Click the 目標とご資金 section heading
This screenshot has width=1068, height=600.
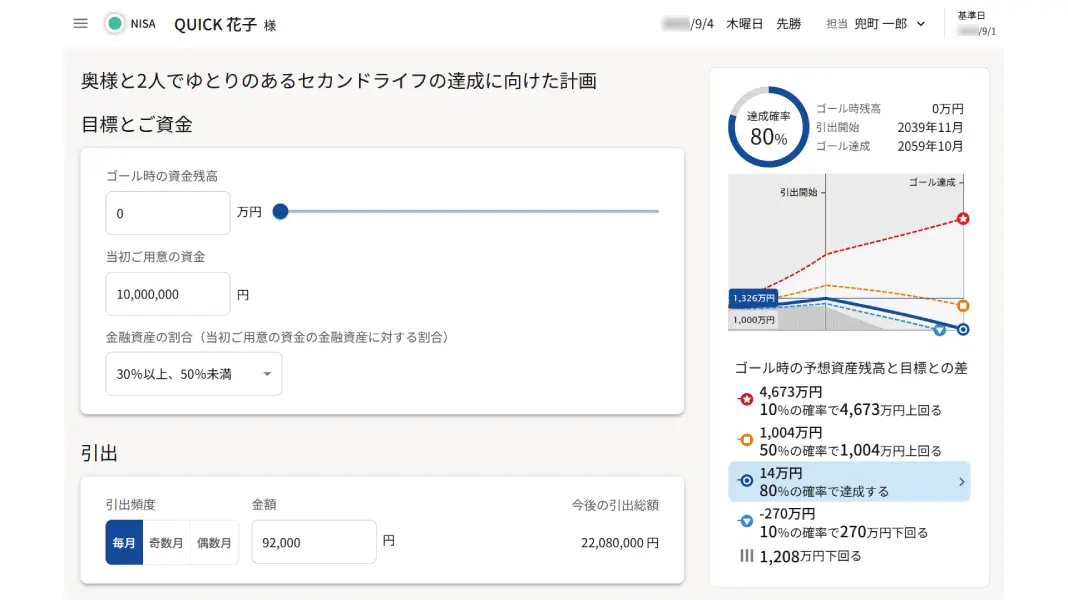[137, 125]
